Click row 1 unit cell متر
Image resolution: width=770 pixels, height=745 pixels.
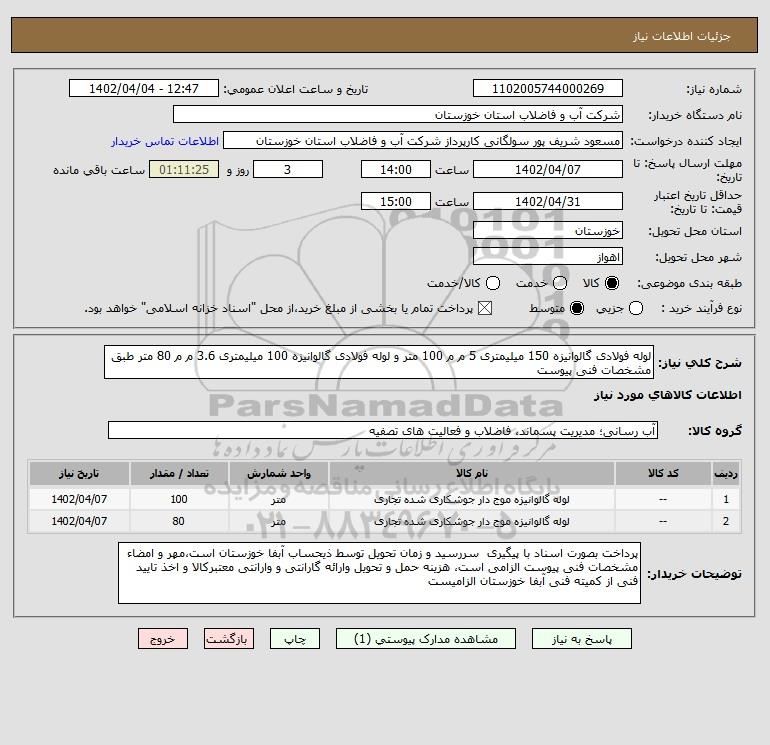[x=278, y=499]
